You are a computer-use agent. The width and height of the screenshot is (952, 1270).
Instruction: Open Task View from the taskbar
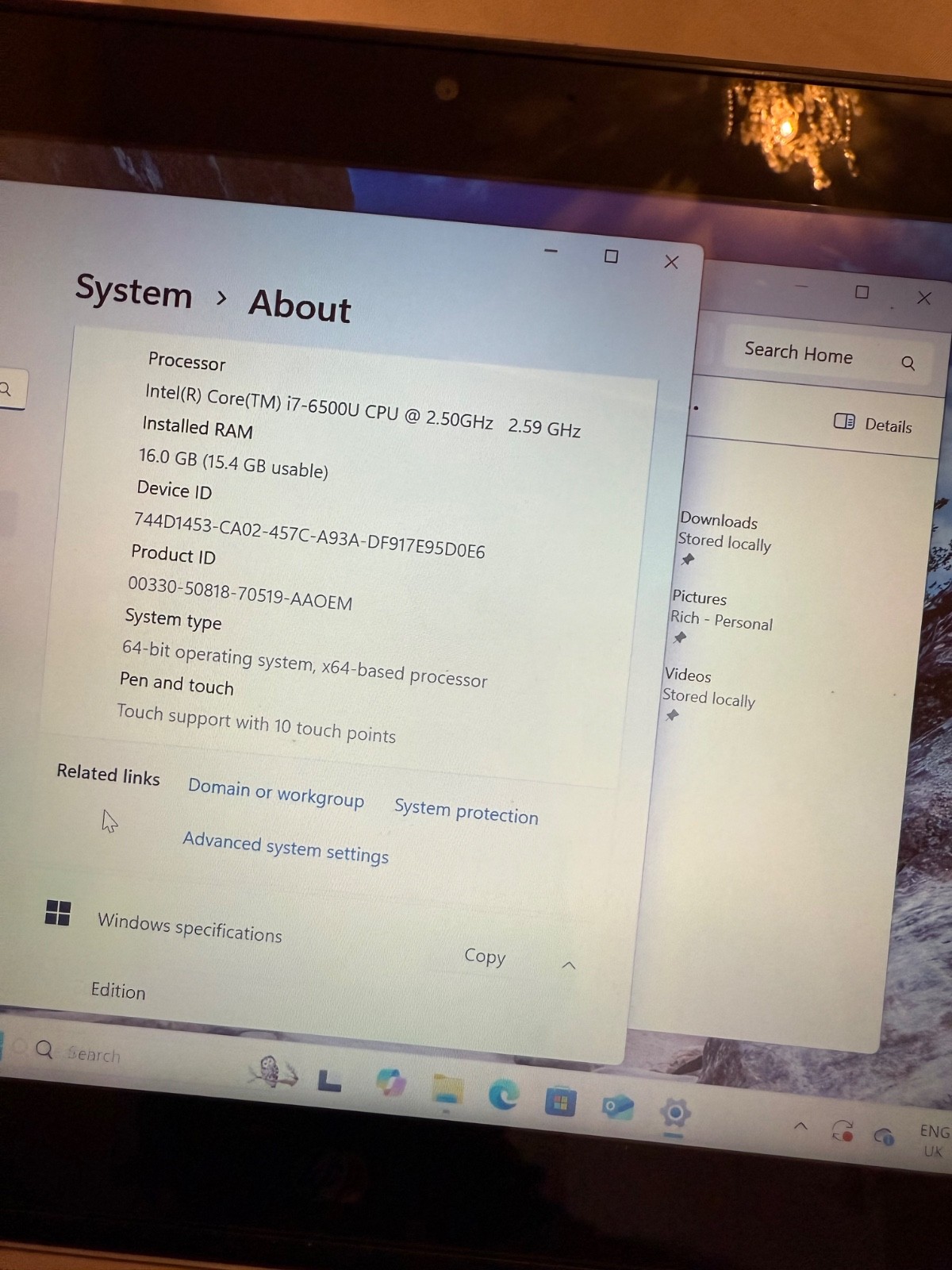(329, 1081)
